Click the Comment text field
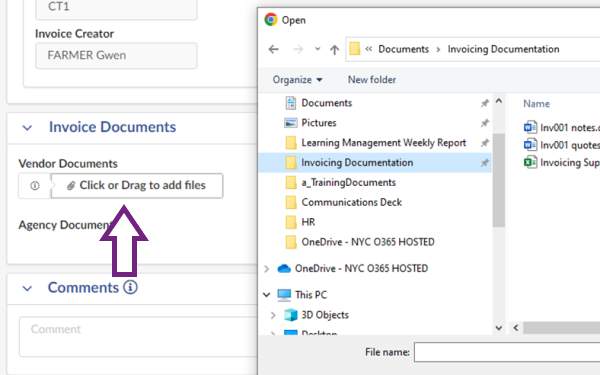The height and width of the screenshot is (375, 600). (x=138, y=337)
